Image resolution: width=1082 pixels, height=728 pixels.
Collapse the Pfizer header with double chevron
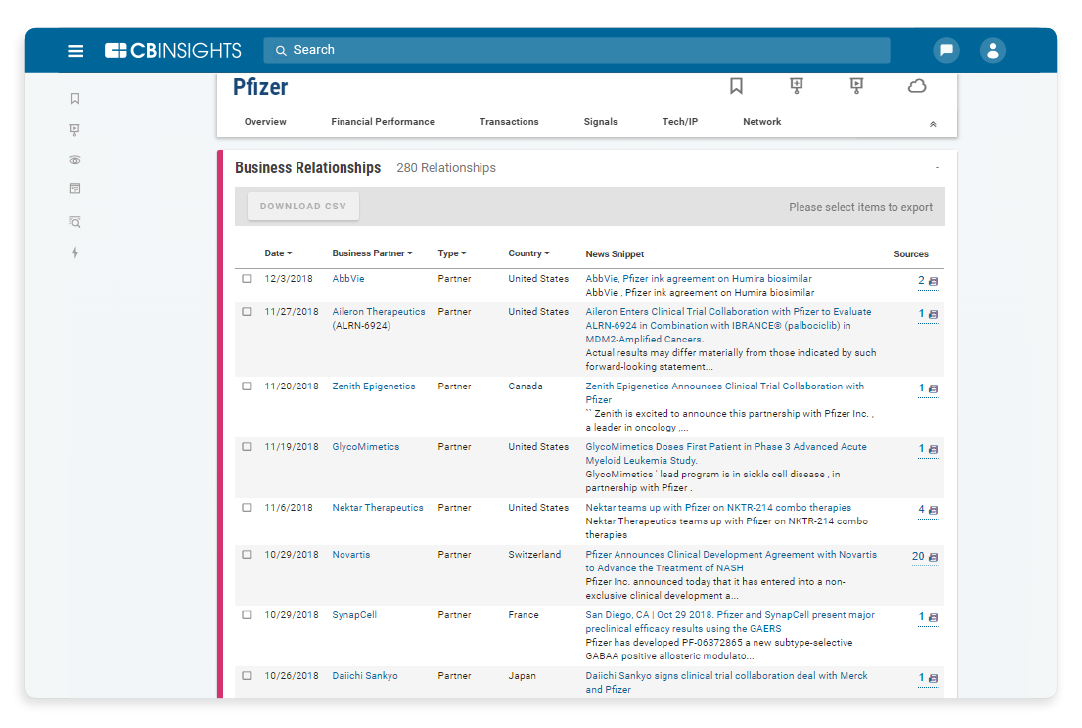(933, 124)
